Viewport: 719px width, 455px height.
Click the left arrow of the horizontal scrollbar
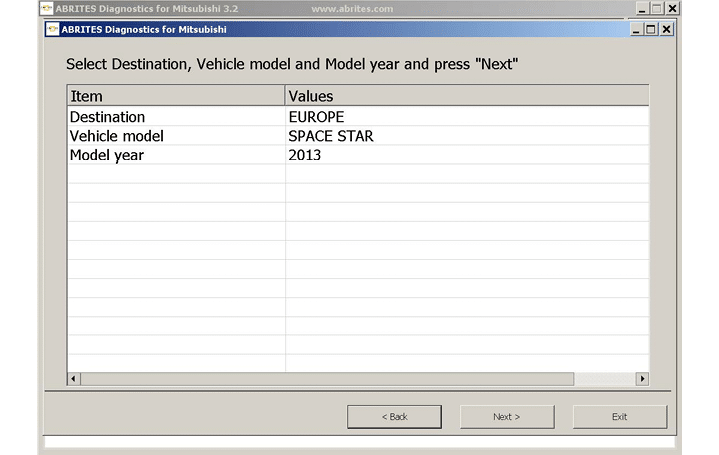pos(73,379)
